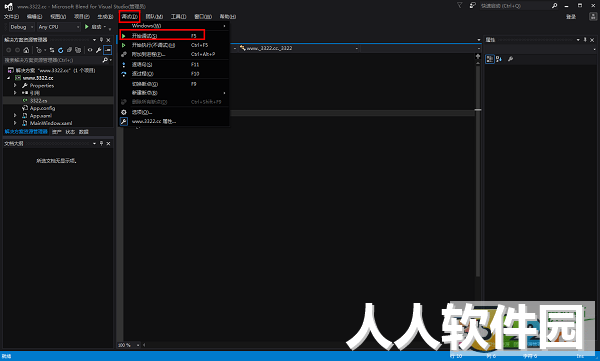The height and width of the screenshot is (361, 600).
Task: Open the Debug configuration dropdown
Action: pos(21,27)
